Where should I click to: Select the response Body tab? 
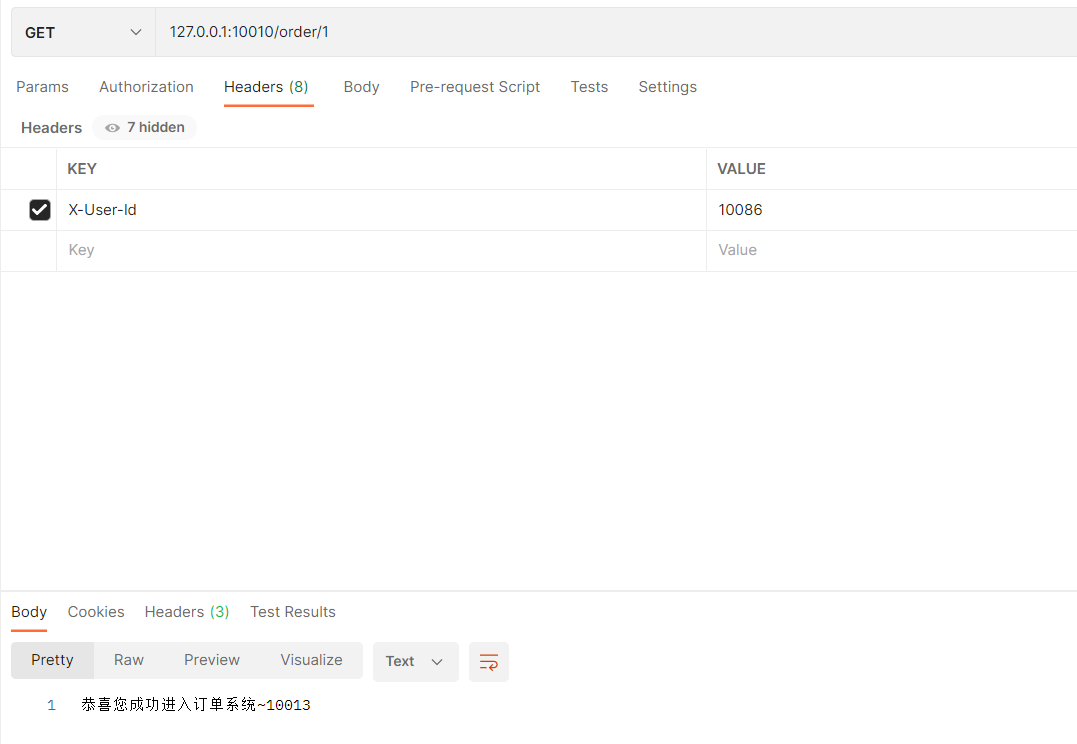pos(29,612)
